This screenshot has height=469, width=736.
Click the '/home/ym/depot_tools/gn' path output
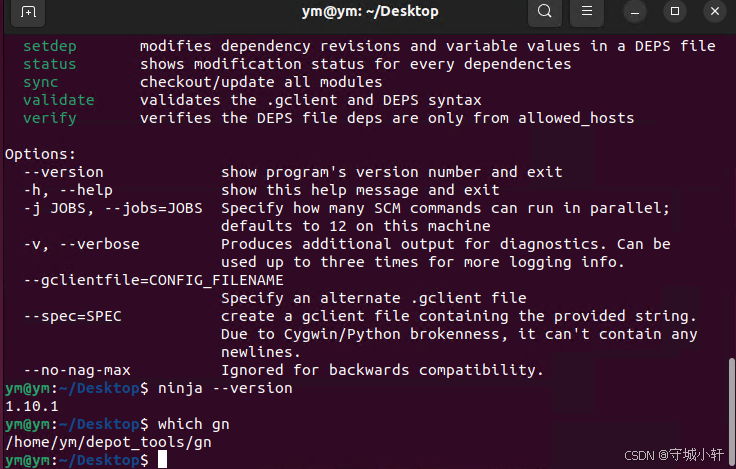108,442
